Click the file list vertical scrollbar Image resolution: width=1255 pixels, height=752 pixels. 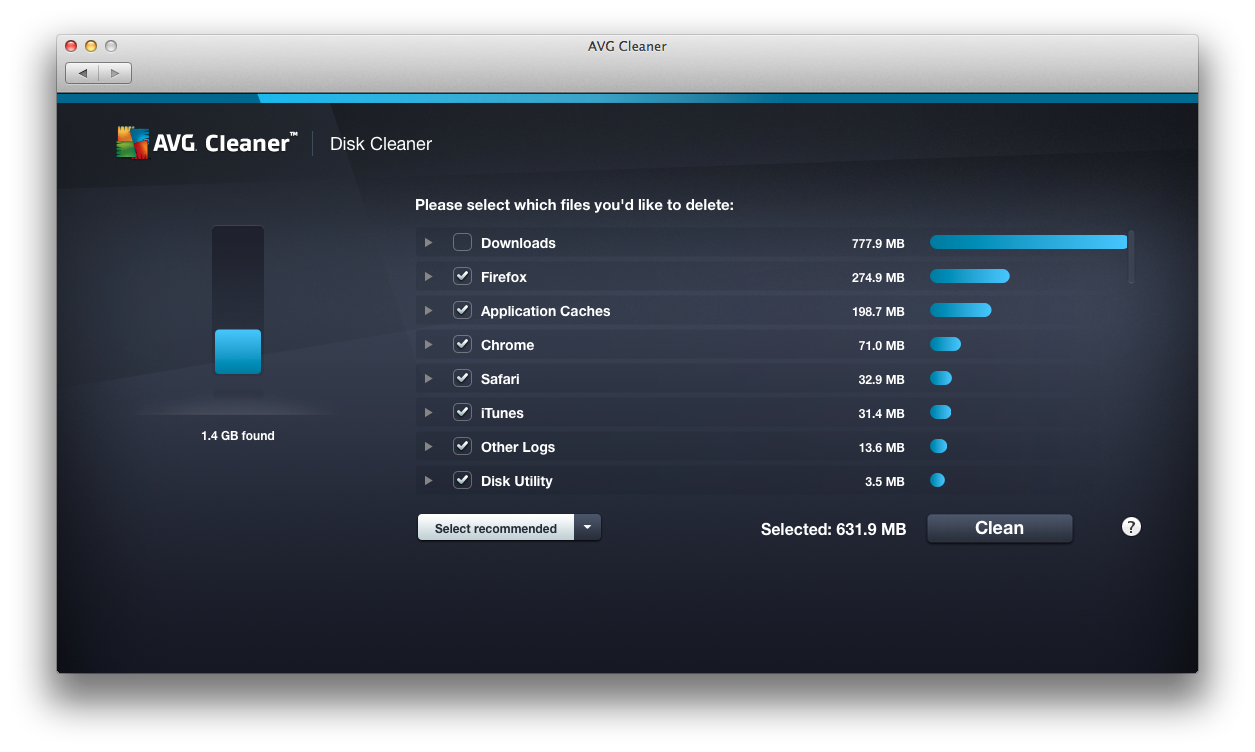click(1131, 257)
